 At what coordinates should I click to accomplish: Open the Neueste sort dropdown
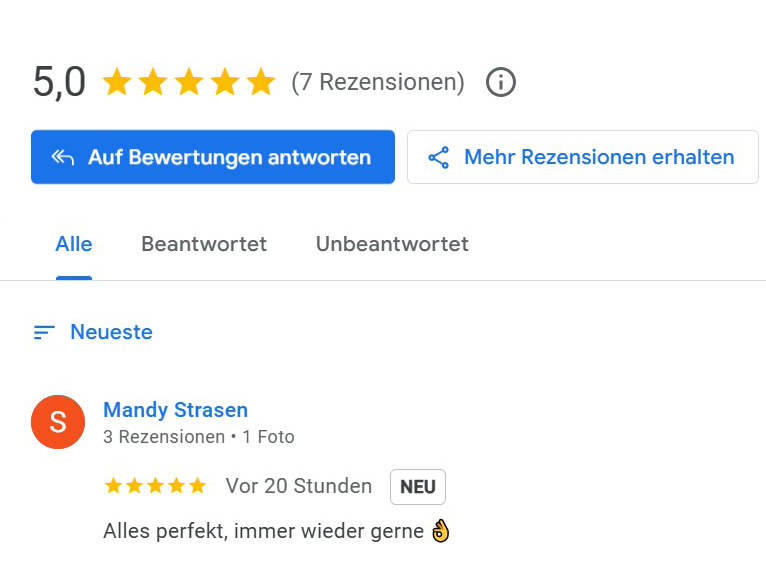[93, 332]
